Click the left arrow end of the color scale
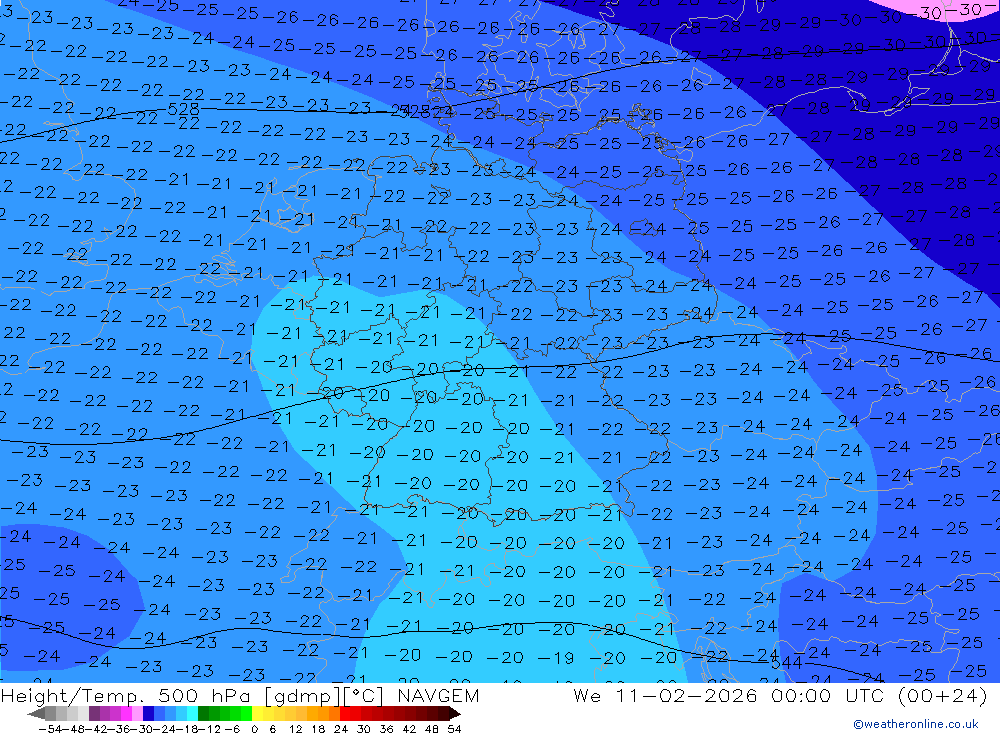 36,714
